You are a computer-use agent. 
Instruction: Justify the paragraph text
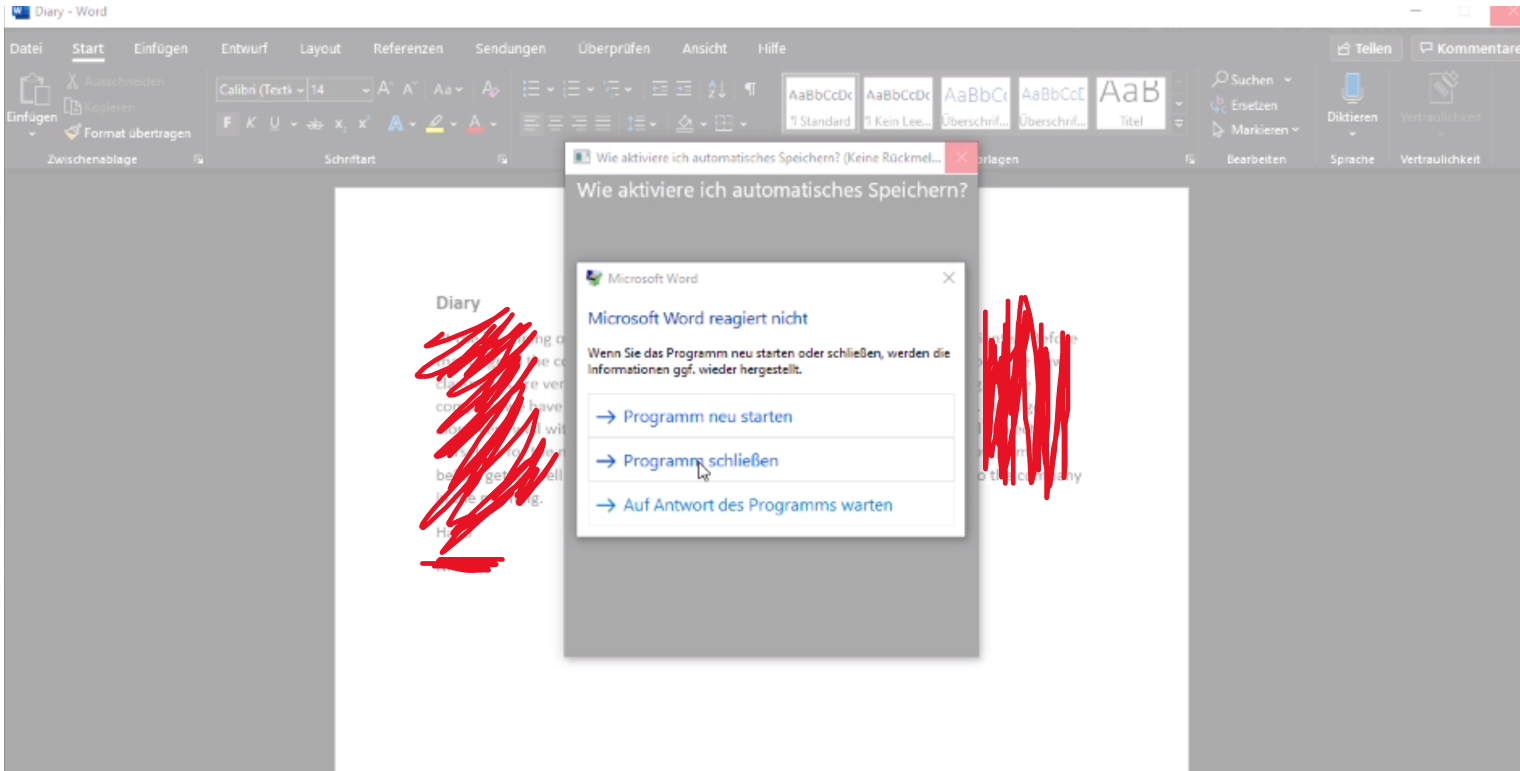[603, 124]
